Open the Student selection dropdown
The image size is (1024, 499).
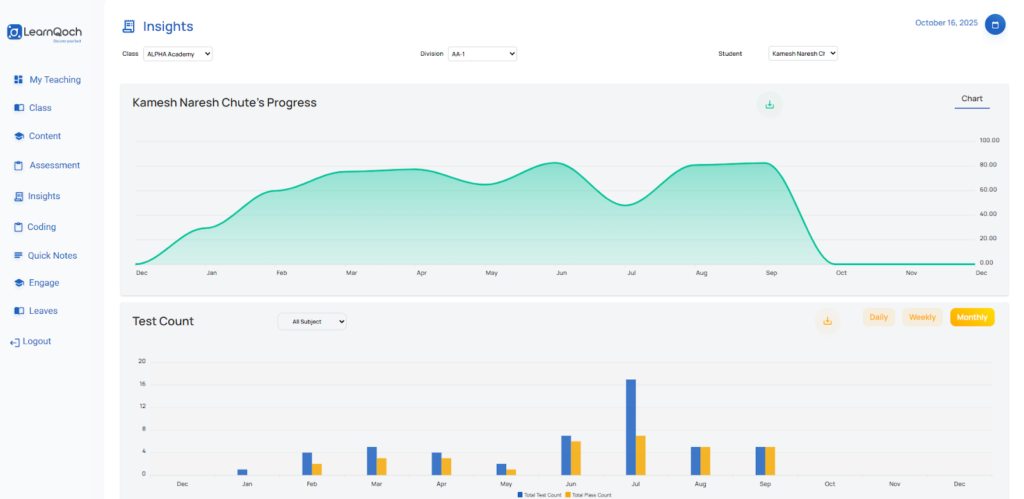[802, 54]
